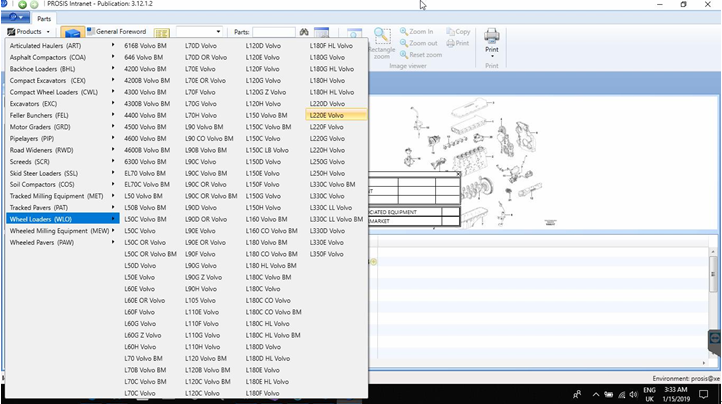722x404 pixels.
Task: Click the Copy icon in image viewer
Action: tap(458, 32)
